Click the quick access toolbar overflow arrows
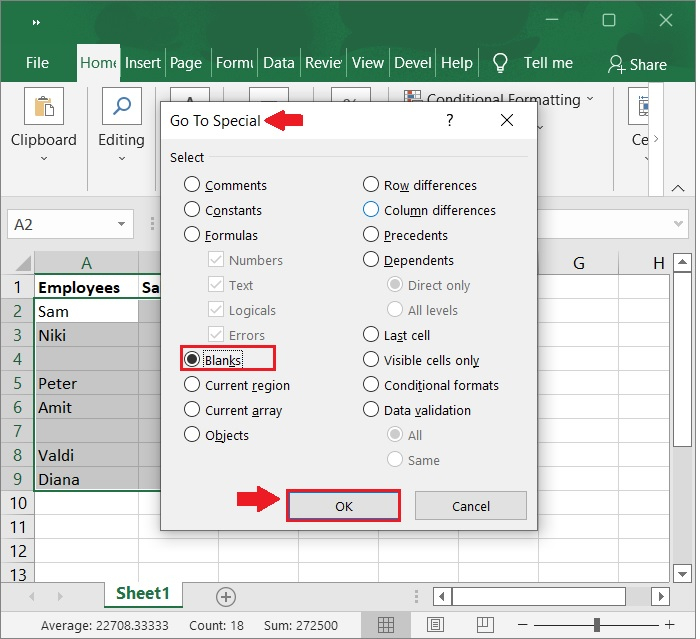This screenshot has height=639, width=700. click(36, 22)
